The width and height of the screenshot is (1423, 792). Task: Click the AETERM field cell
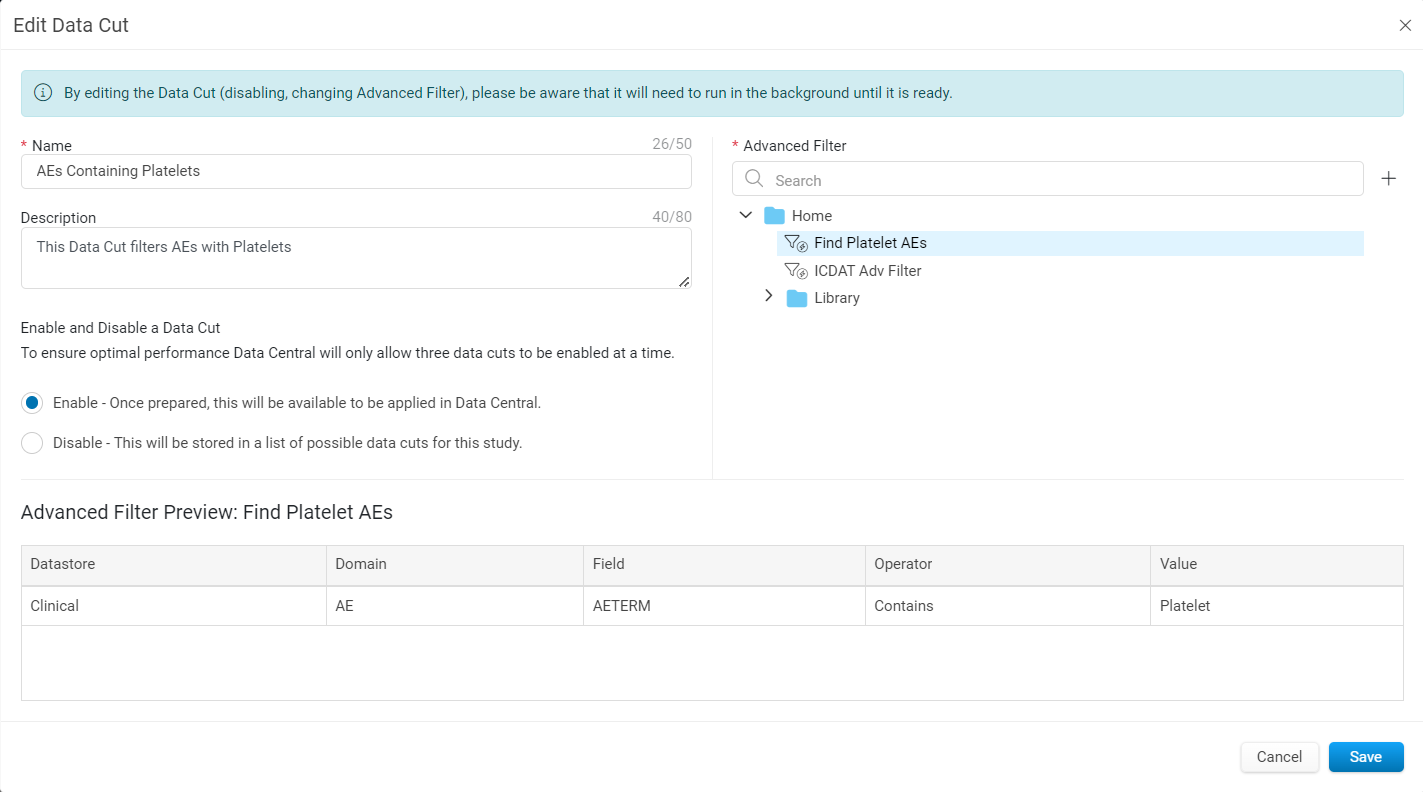pyautogui.click(x=725, y=606)
